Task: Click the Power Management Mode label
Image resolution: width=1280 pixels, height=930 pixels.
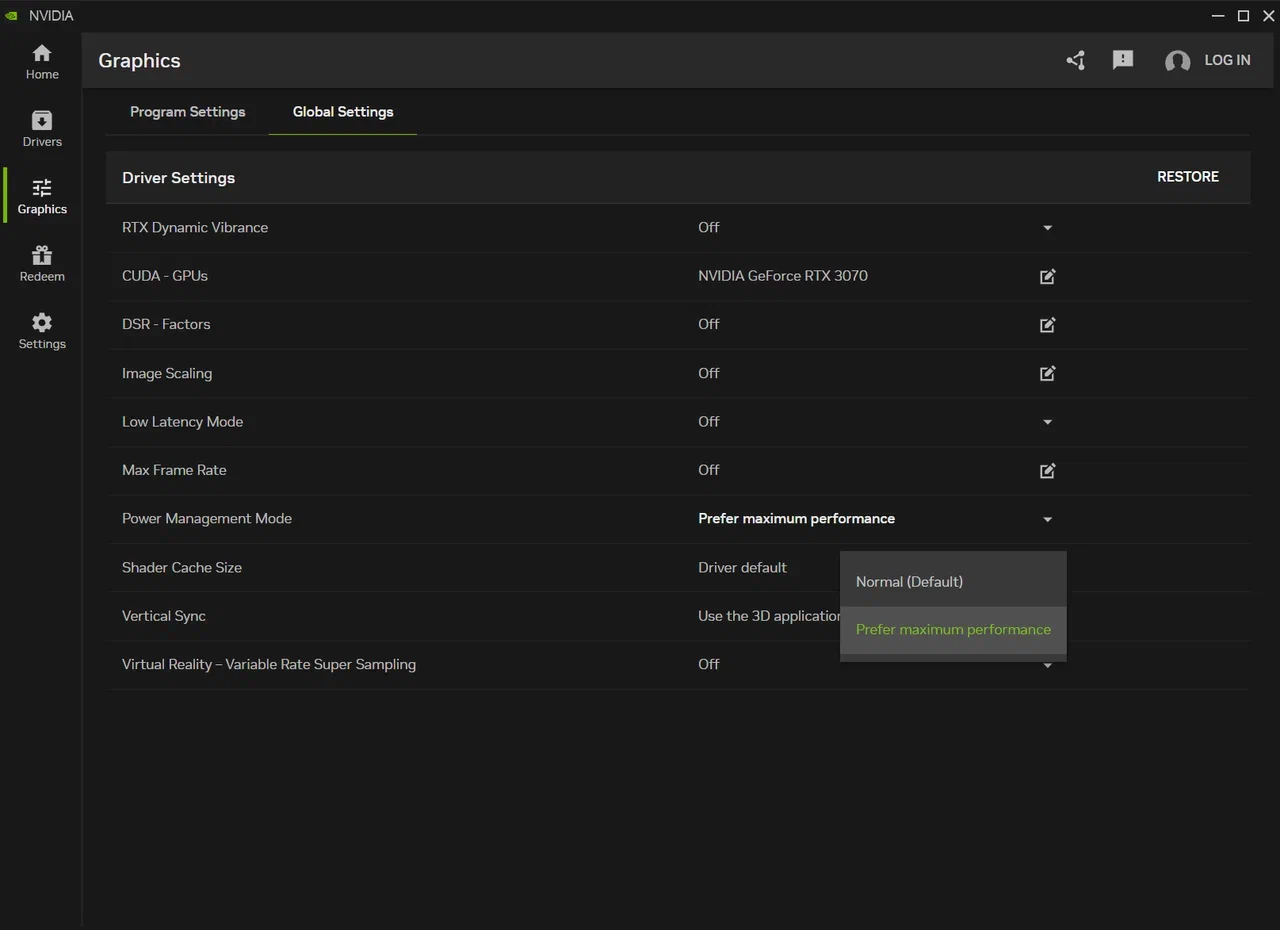Action: tap(207, 519)
